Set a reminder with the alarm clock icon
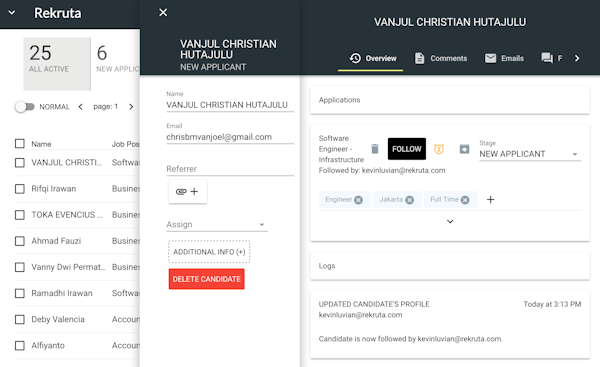The height and width of the screenshot is (367, 600). click(x=439, y=149)
